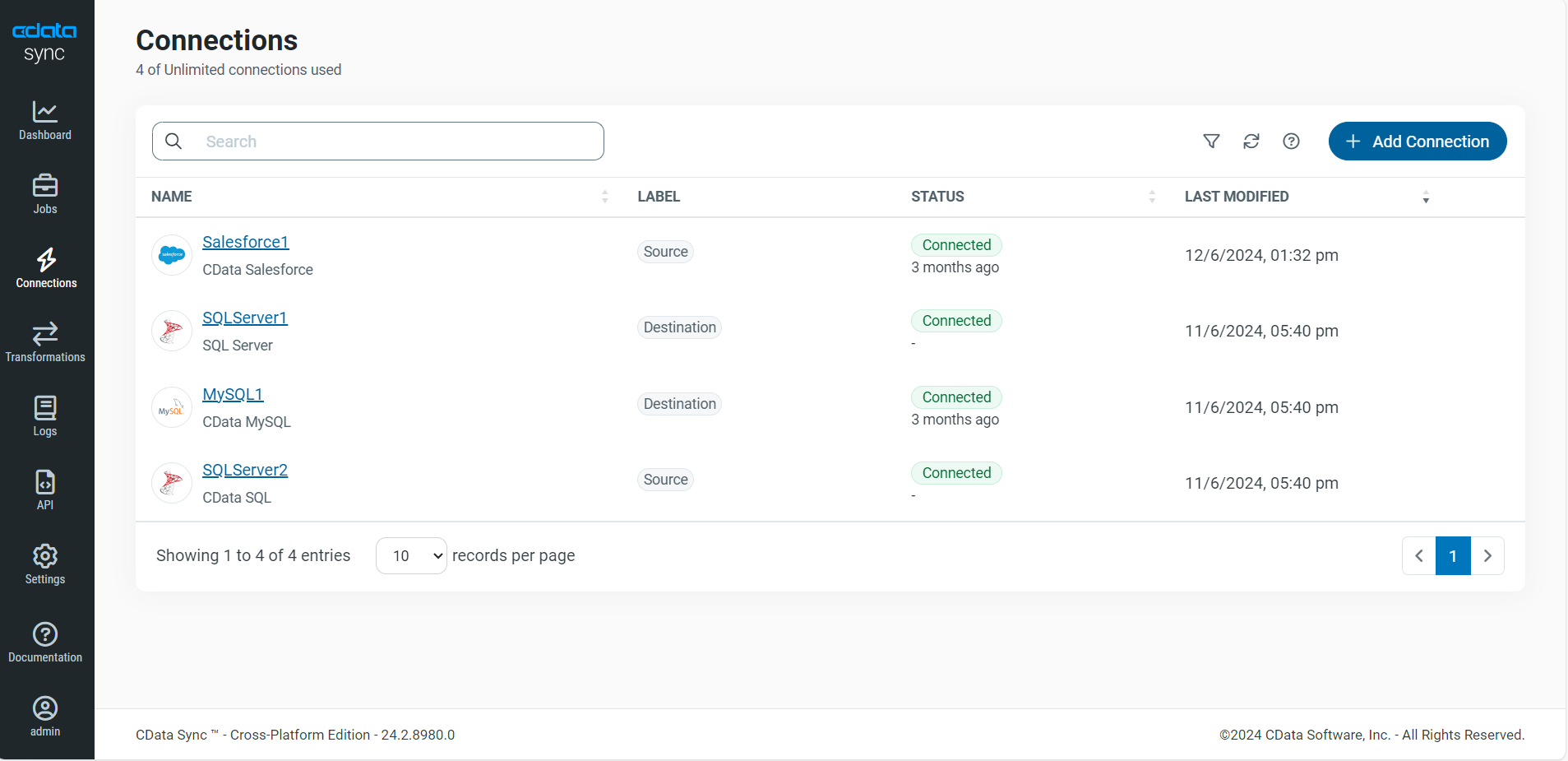
Task: Open Settings from sidebar
Action: tap(45, 564)
